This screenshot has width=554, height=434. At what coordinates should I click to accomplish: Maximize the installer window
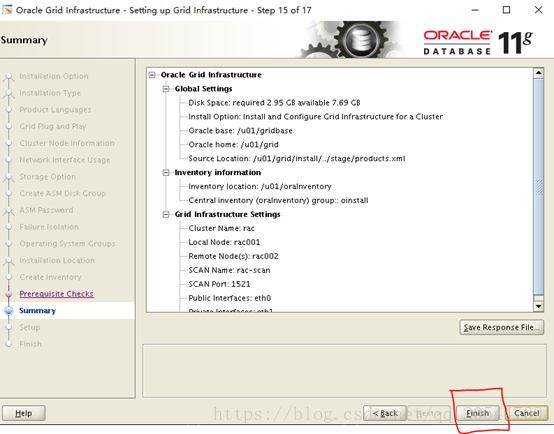click(506, 10)
